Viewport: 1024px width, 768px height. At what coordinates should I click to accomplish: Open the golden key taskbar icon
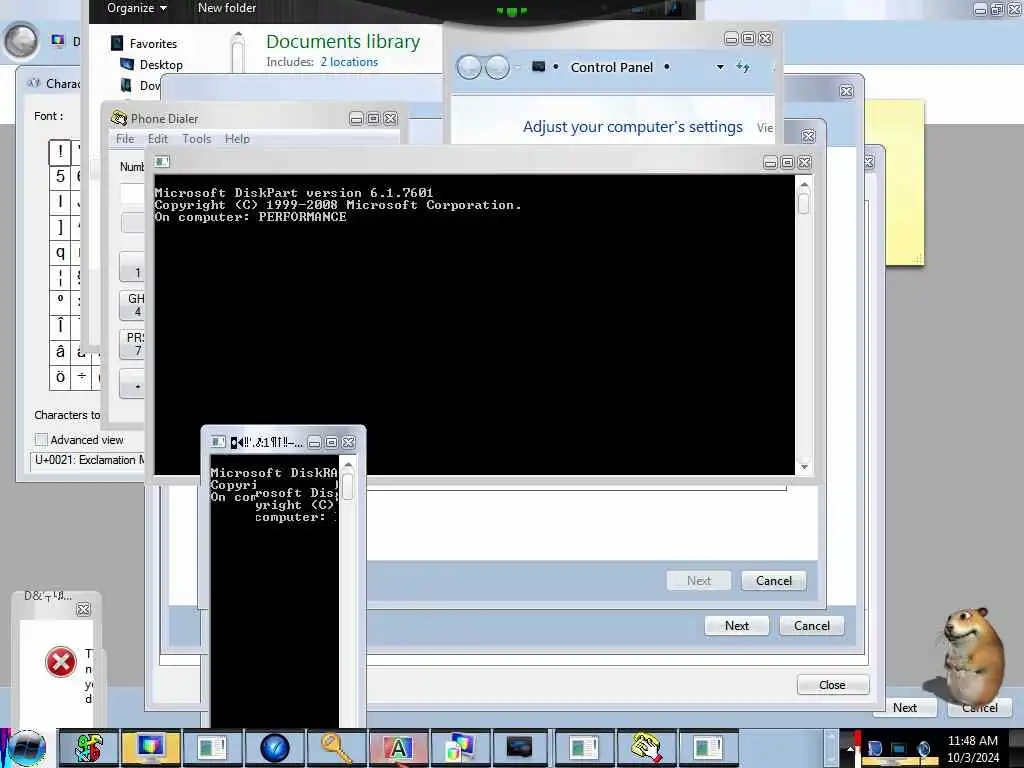click(336, 748)
